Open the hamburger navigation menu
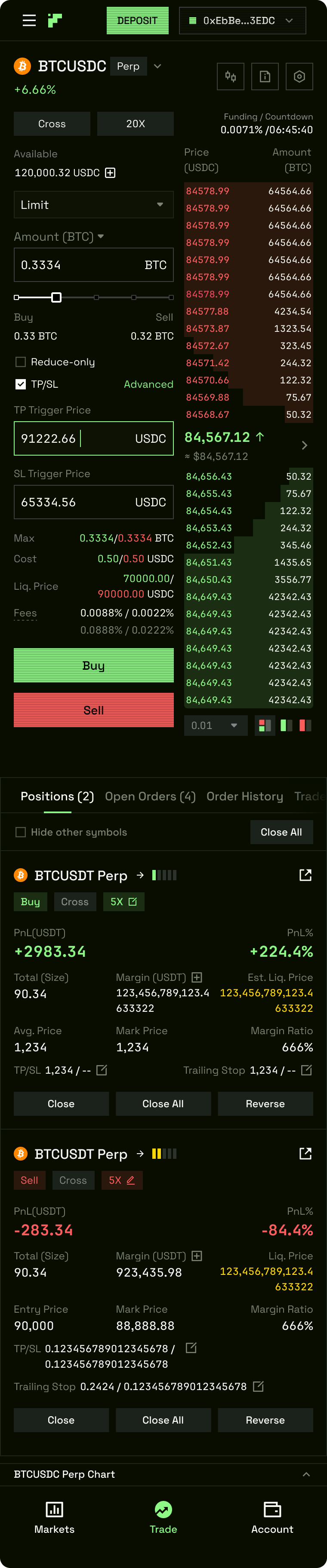Viewport: 327px width, 1568px height. 29,20
